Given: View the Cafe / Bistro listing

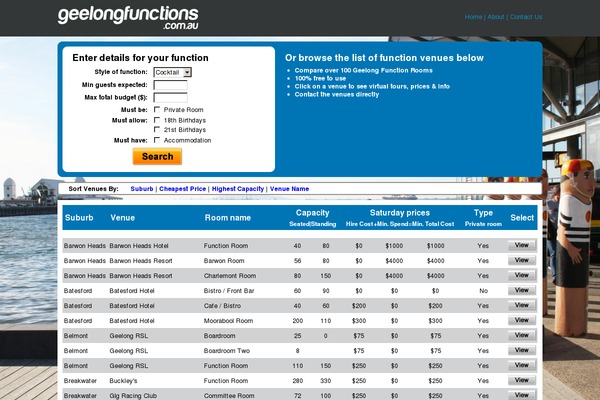Looking at the screenshot, I should click(x=522, y=305).
